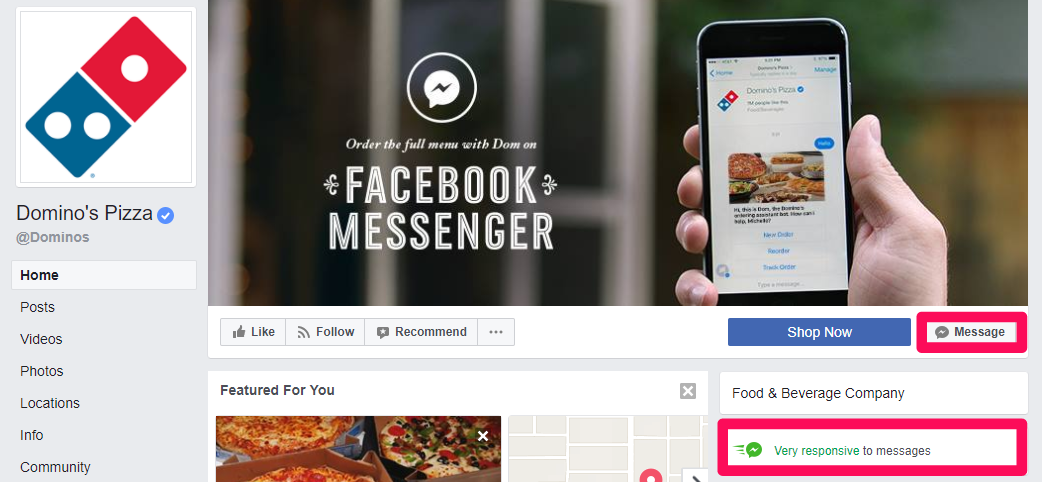The image size is (1042, 482).
Task: Click the blue verified badge next to Domino's Pizza
Action: click(x=165, y=215)
